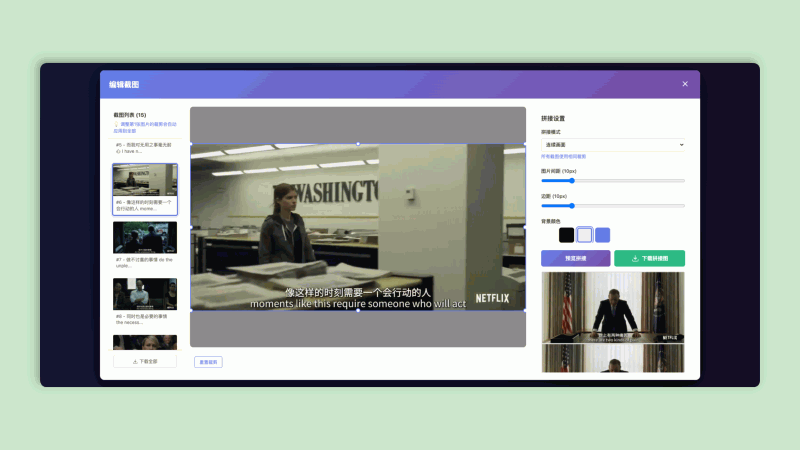
Task: Click the 编辑截图 dialog title
Action: pos(124,84)
